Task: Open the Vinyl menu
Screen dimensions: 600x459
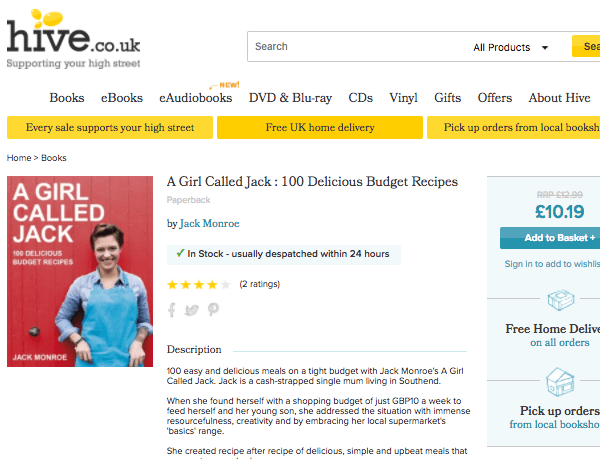Action: 403,98
